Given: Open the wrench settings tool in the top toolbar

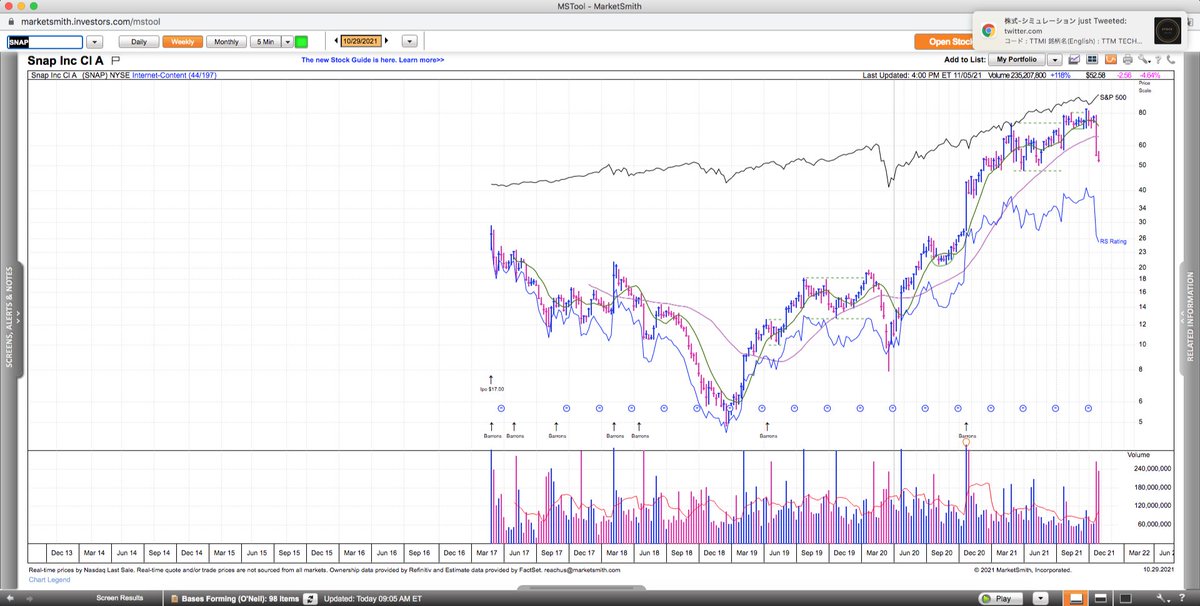Looking at the screenshot, I should point(1143,60).
